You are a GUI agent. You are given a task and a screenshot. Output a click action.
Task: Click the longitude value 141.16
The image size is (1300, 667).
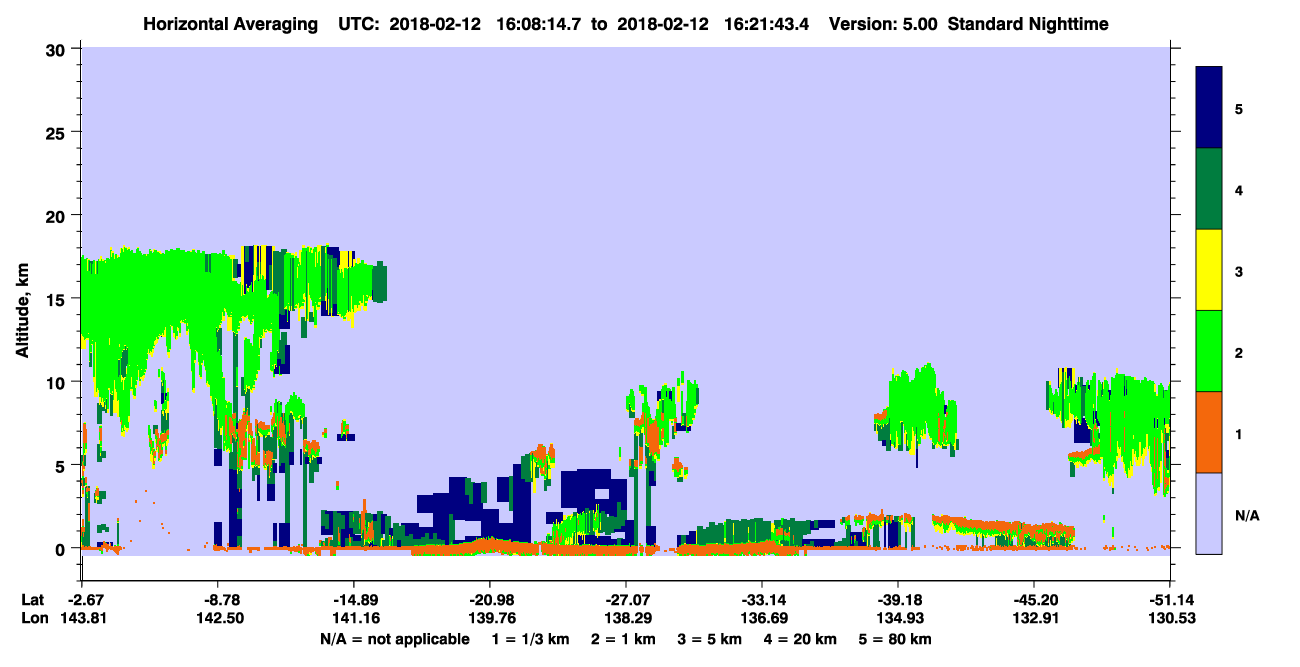tap(355, 618)
